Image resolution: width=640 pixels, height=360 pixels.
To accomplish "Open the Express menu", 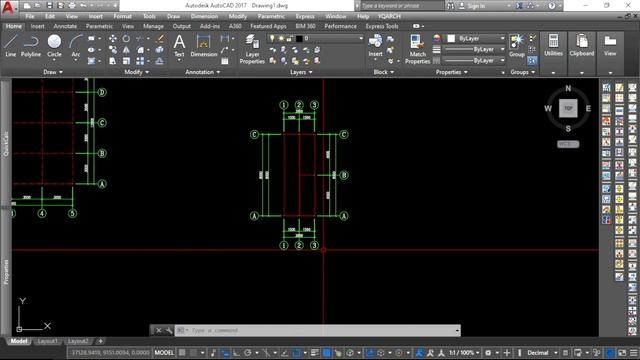I will (305, 16).
